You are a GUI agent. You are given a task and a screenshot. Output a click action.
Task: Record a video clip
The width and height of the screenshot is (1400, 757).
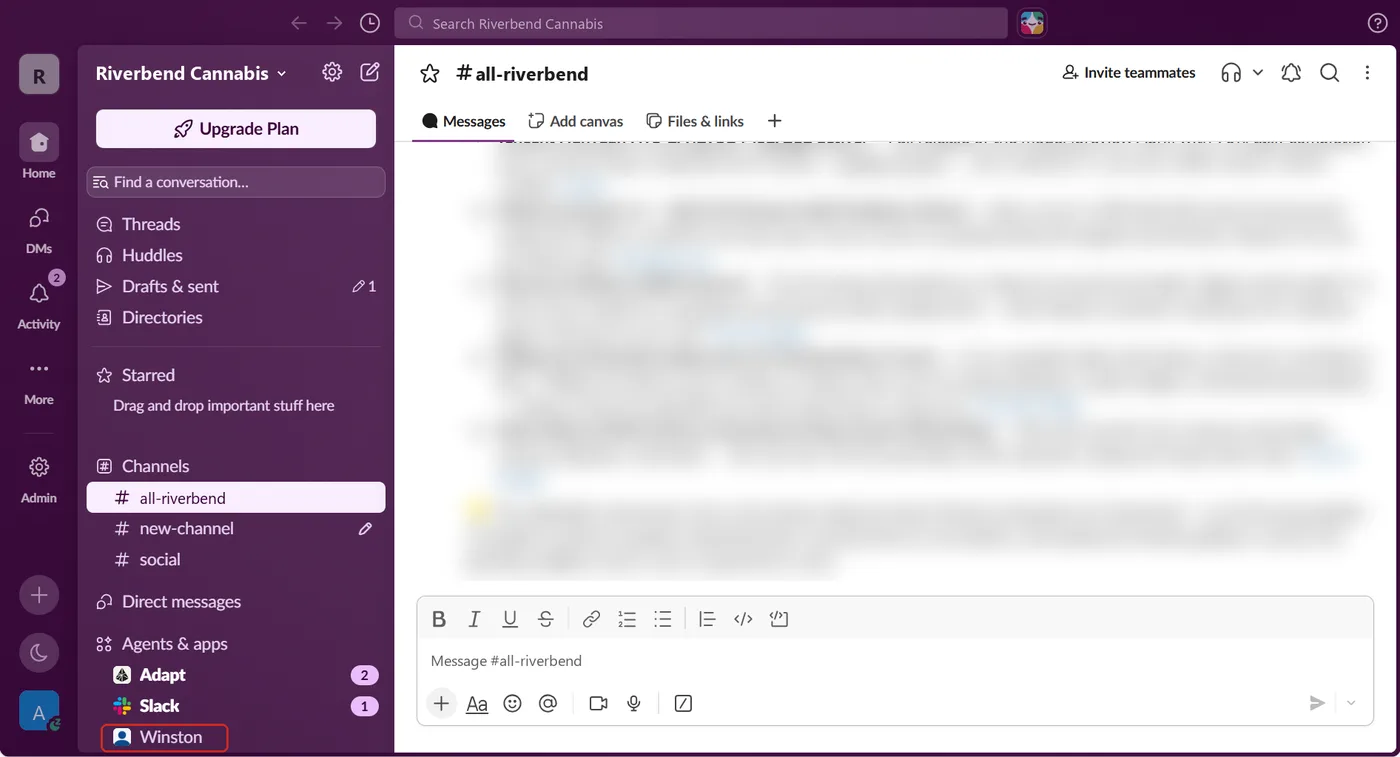(x=598, y=703)
